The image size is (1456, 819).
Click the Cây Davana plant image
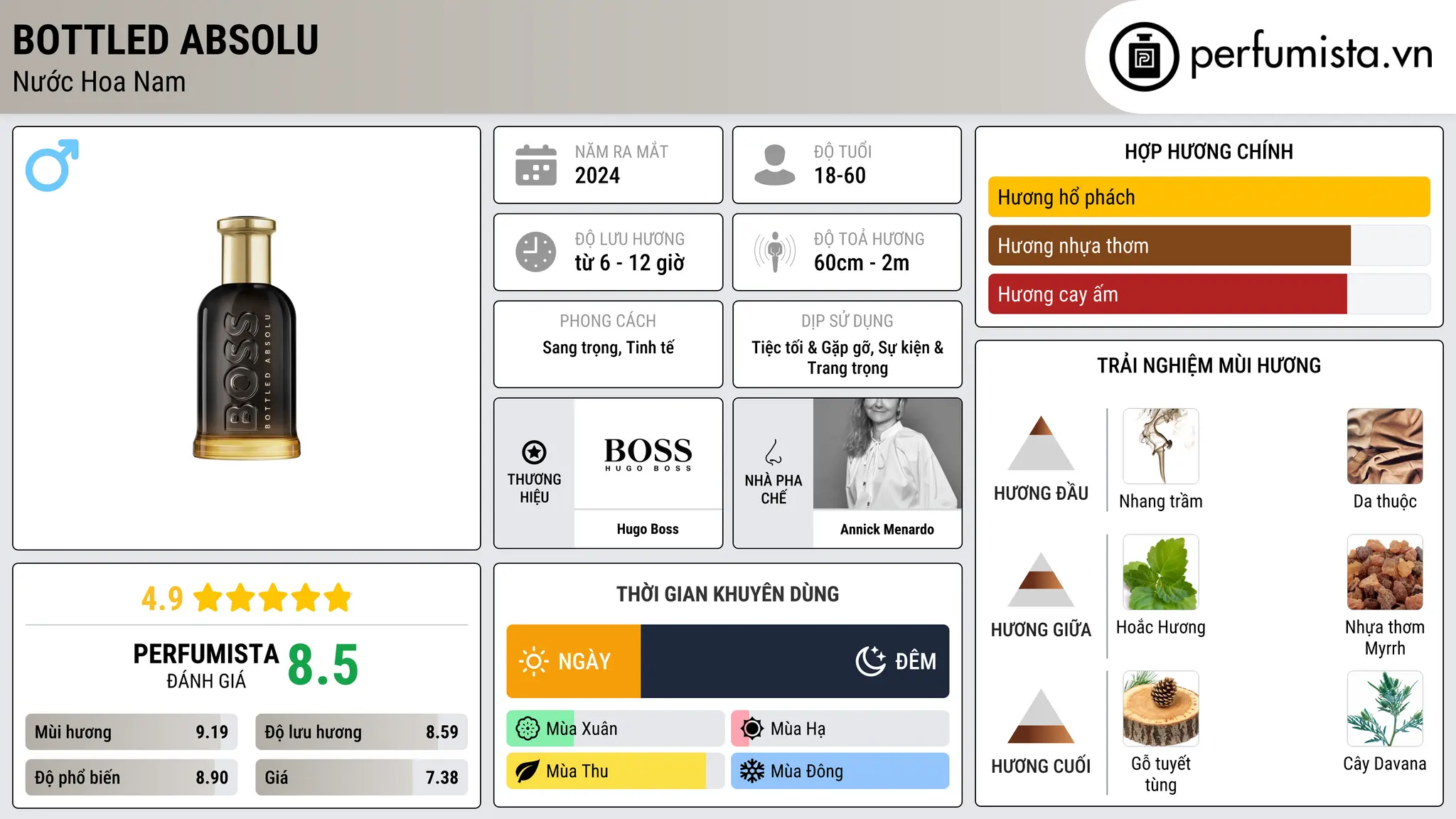1385,709
